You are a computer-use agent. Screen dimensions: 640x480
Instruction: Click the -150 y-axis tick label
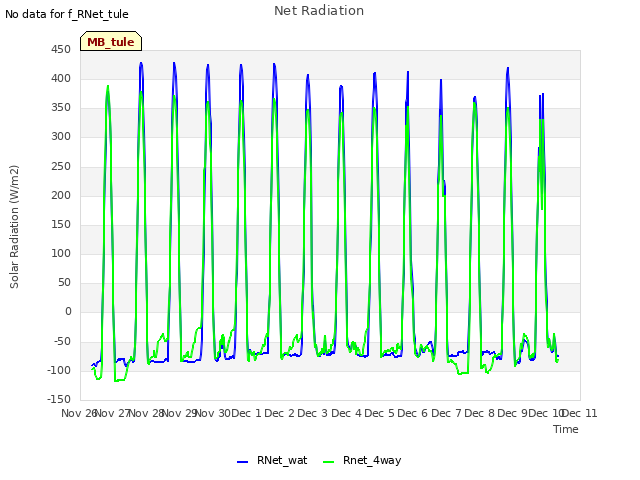tap(59, 400)
